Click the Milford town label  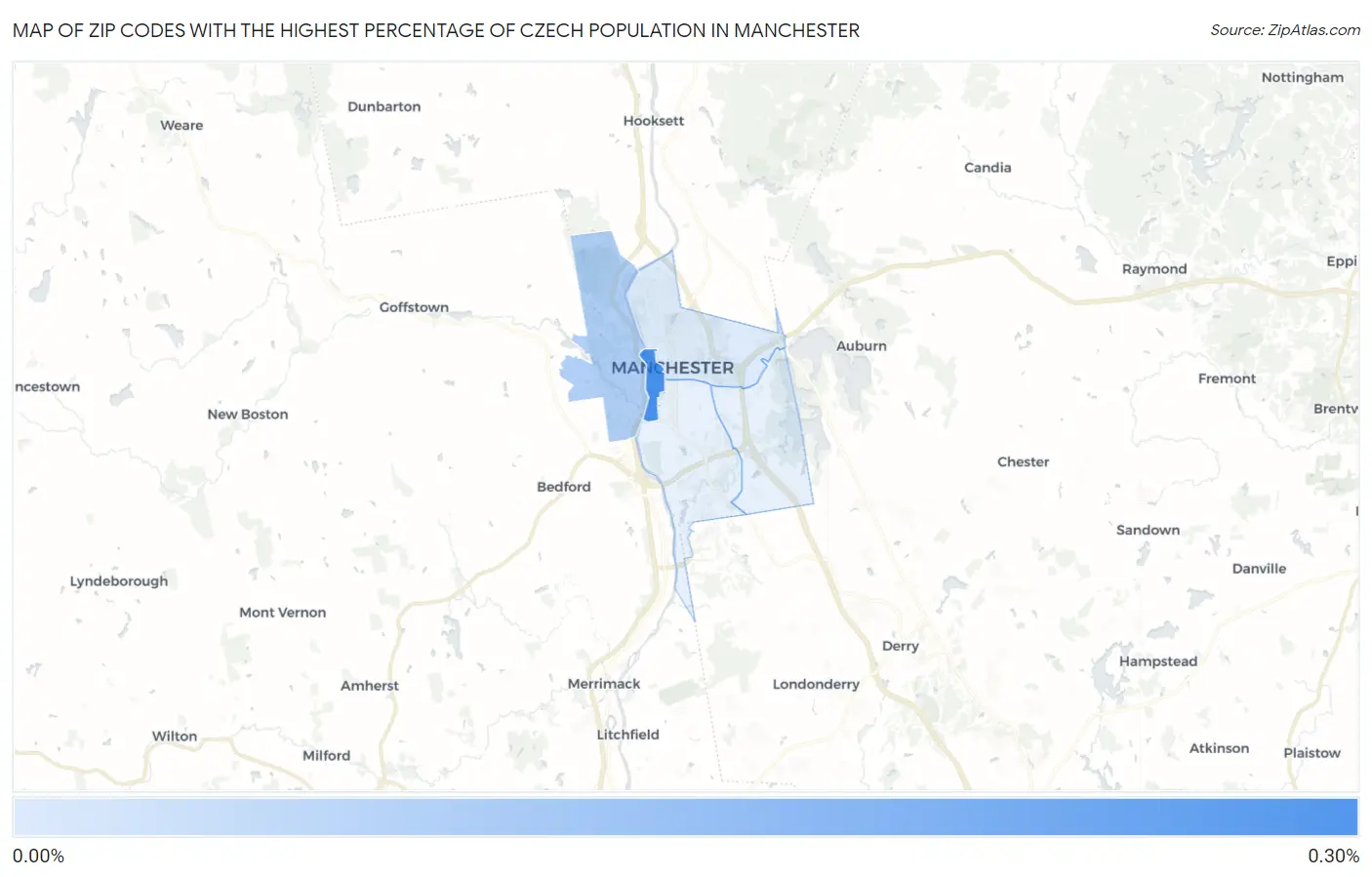[327, 756]
